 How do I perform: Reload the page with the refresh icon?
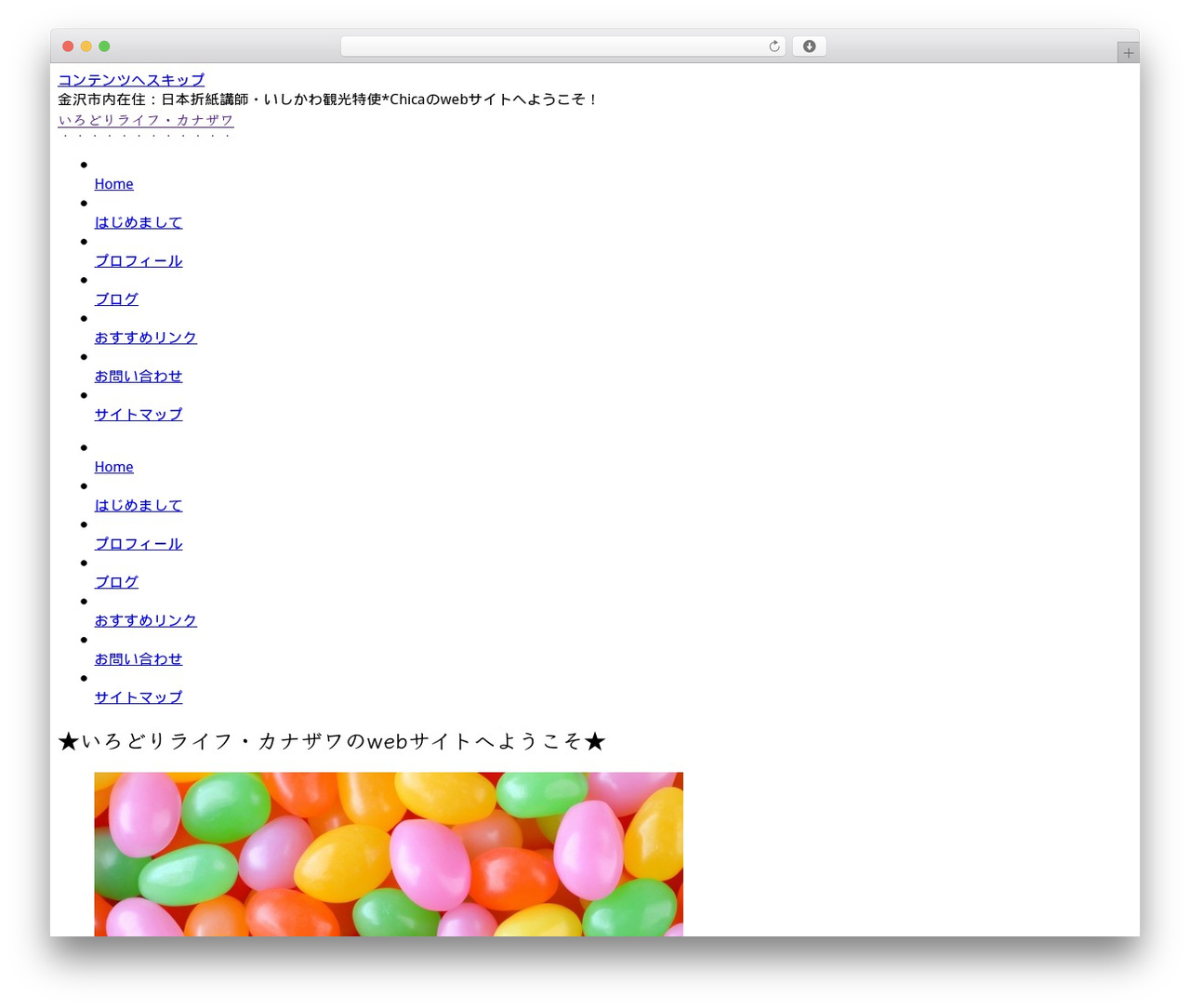[773, 46]
